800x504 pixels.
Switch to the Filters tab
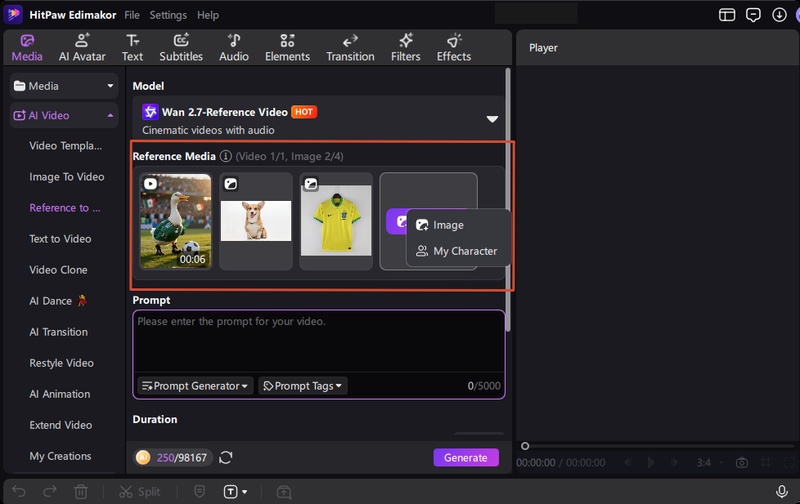click(x=406, y=48)
